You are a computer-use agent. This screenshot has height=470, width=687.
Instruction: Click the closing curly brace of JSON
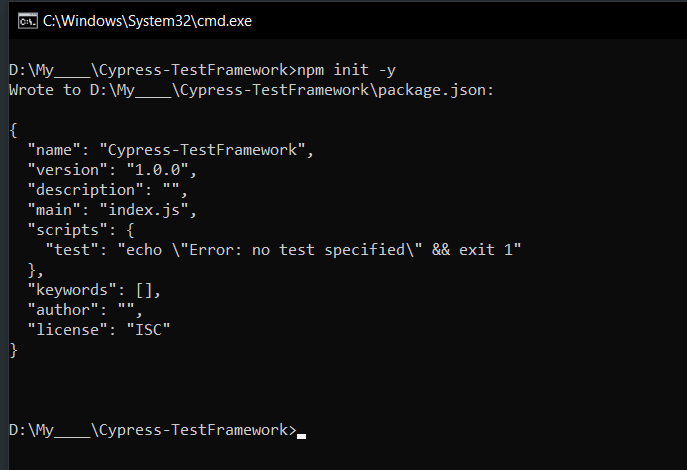click(14, 350)
